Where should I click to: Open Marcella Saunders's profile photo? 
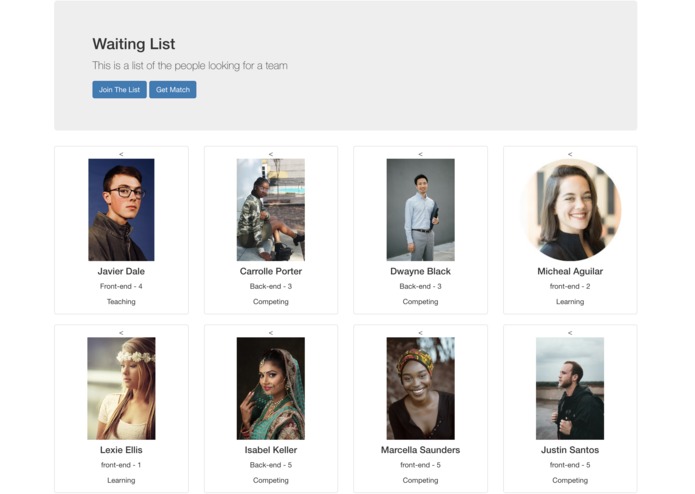pos(420,388)
